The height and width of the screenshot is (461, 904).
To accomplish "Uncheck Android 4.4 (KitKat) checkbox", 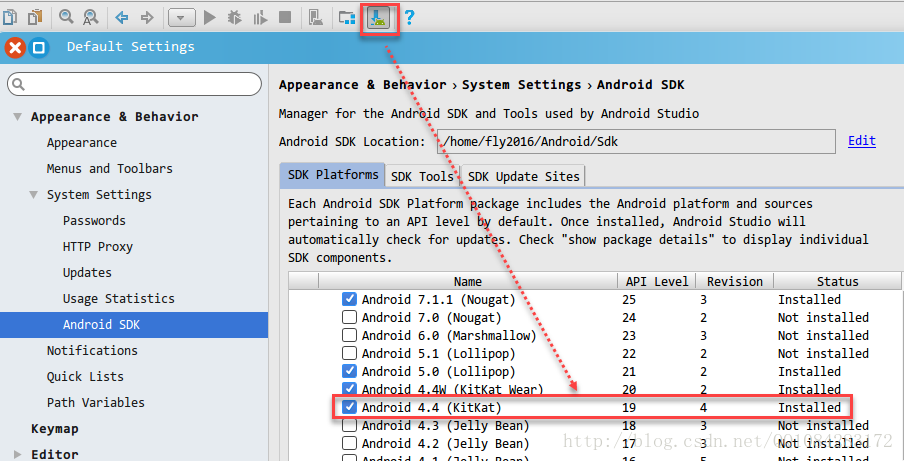I will (349, 407).
